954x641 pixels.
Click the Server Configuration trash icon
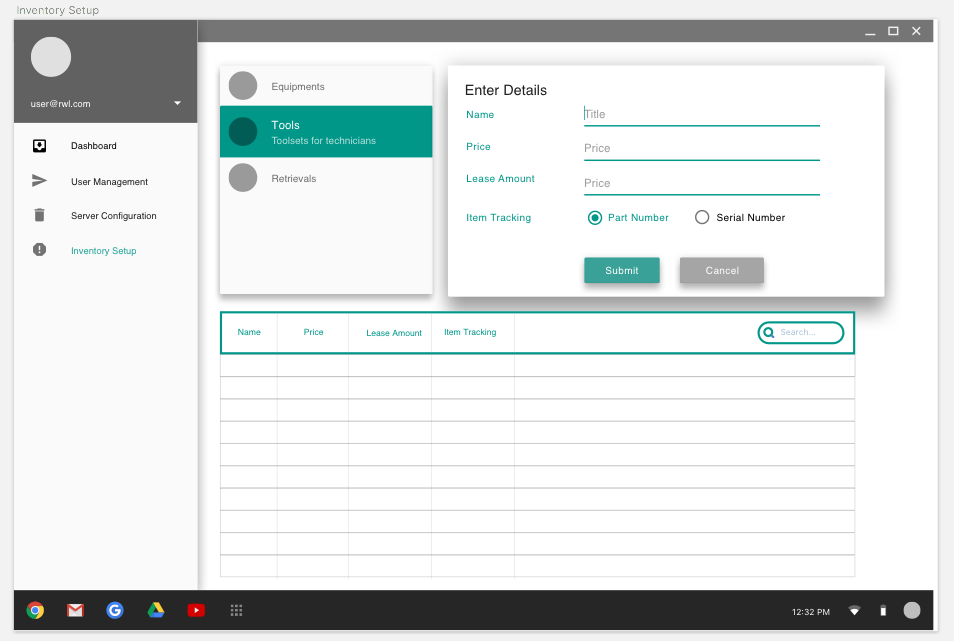(39, 215)
